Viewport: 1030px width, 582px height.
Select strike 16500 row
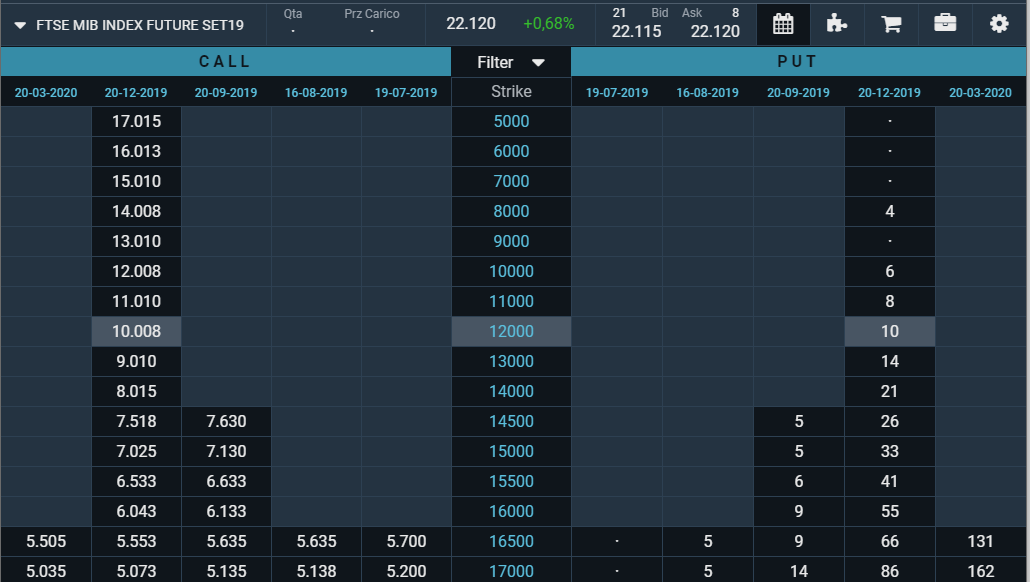tap(511, 541)
